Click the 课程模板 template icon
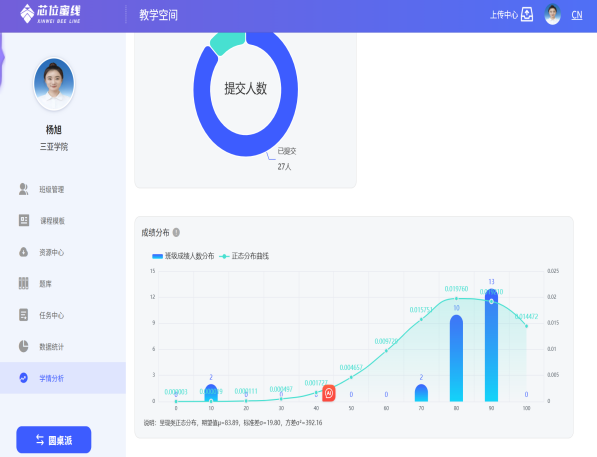Image resolution: width=597 pixels, height=457 pixels. [24, 221]
